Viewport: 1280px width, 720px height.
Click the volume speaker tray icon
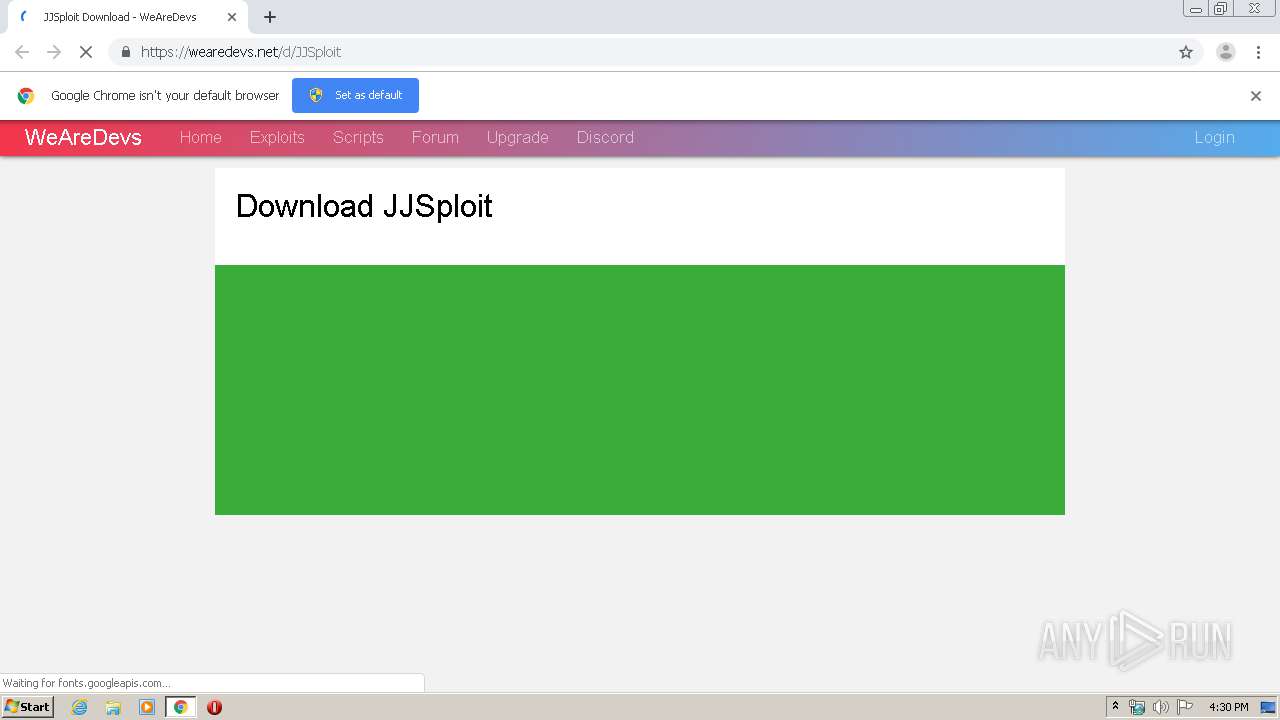(1161, 707)
